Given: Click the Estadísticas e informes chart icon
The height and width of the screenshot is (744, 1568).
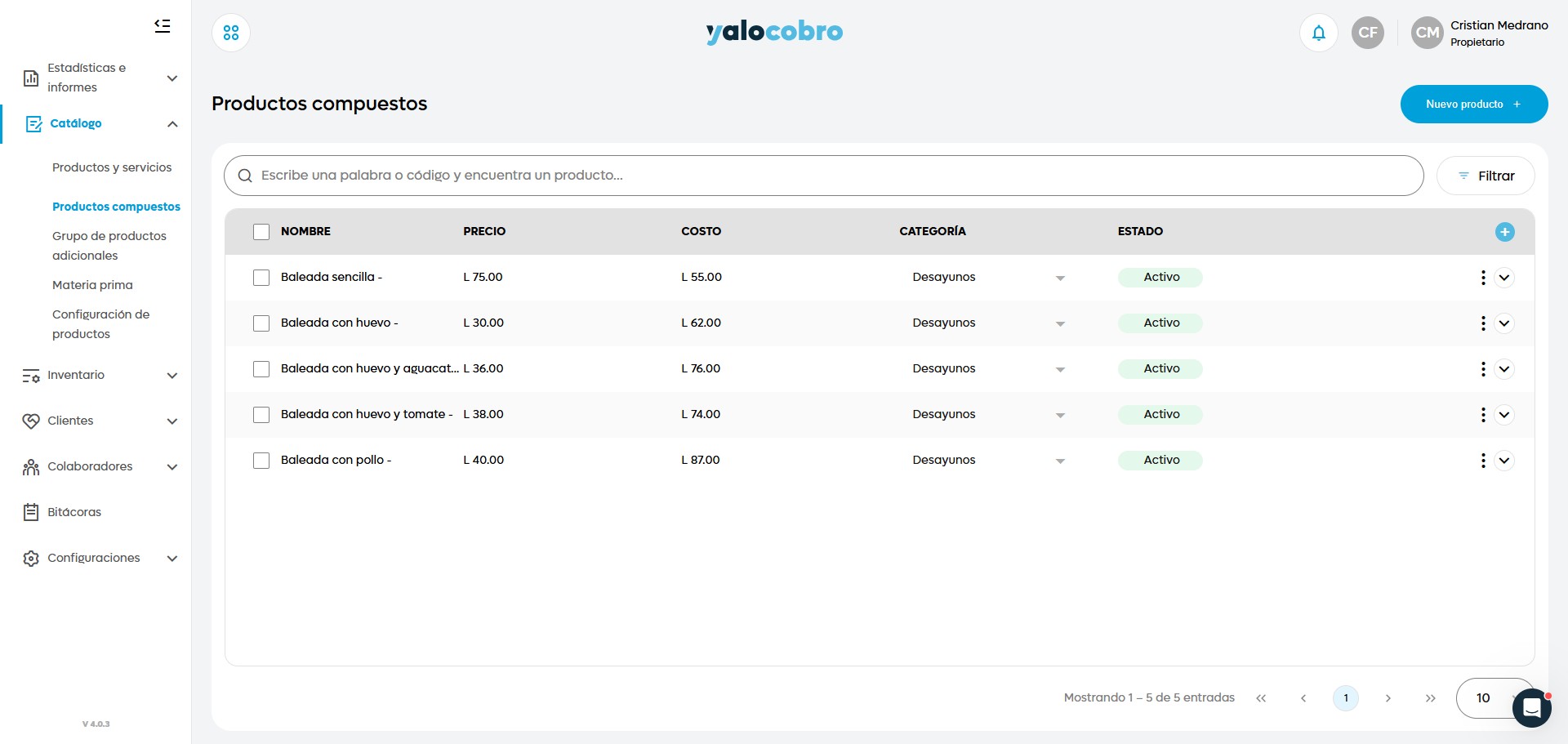Looking at the screenshot, I should pyautogui.click(x=31, y=78).
